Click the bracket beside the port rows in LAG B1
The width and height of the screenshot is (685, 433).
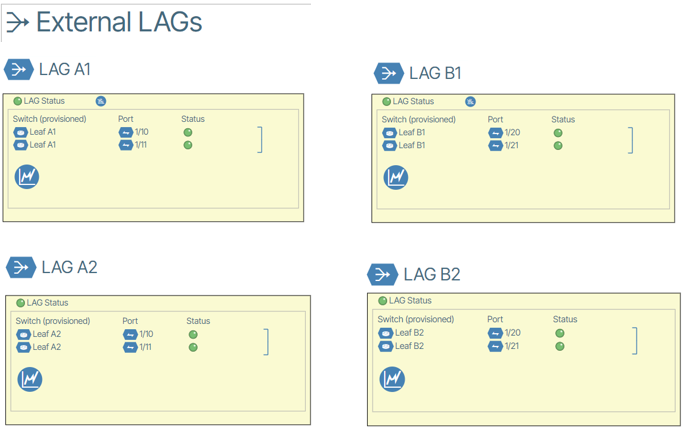click(x=630, y=139)
